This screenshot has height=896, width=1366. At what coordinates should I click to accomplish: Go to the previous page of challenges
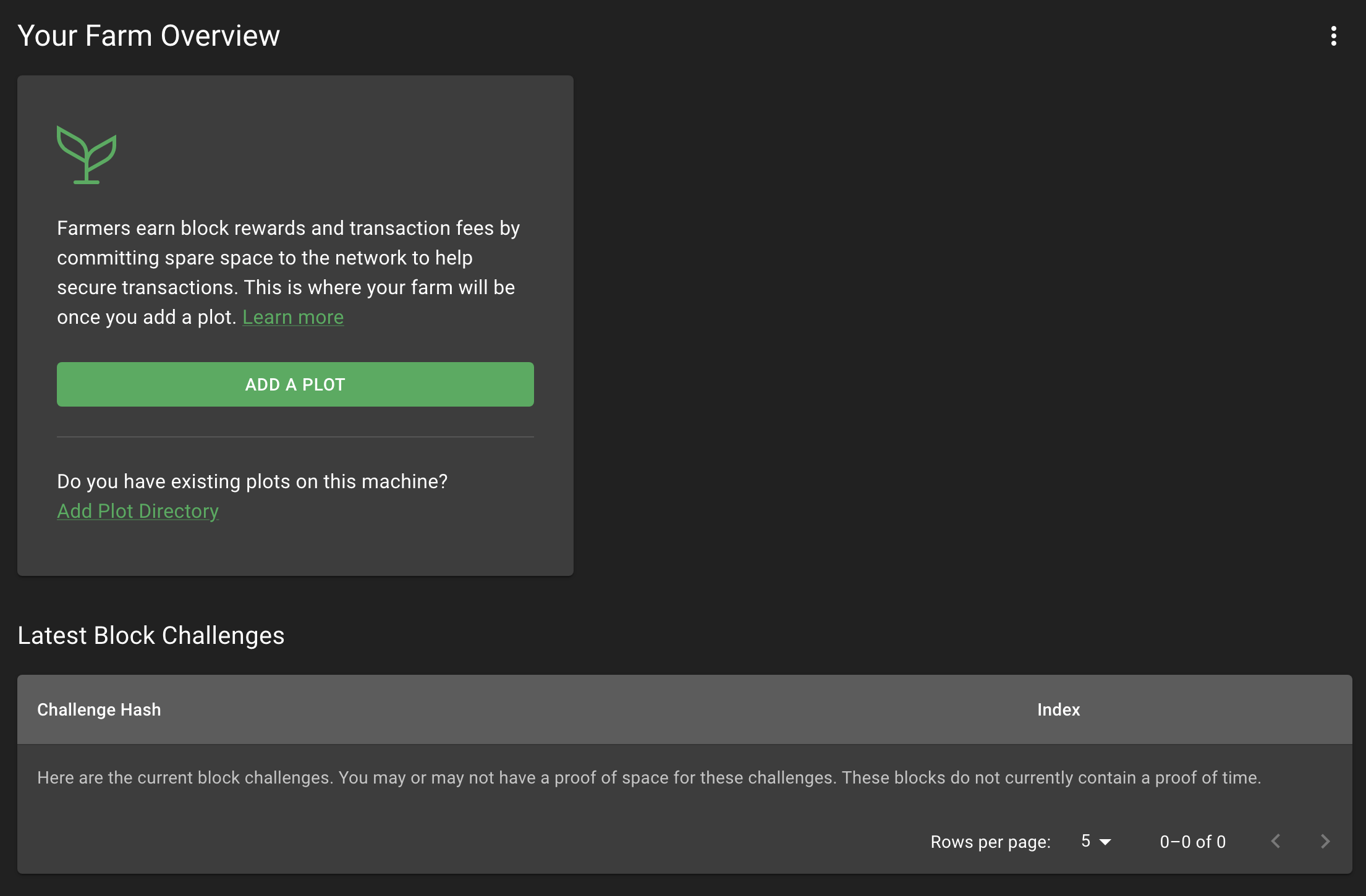pos(1276,841)
